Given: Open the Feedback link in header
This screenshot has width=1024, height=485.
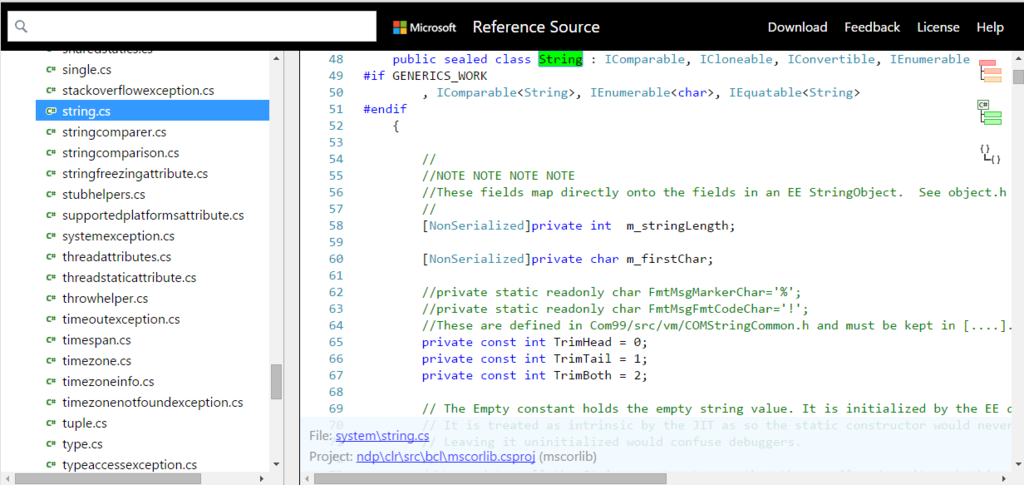Looking at the screenshot, I should 872,27.
